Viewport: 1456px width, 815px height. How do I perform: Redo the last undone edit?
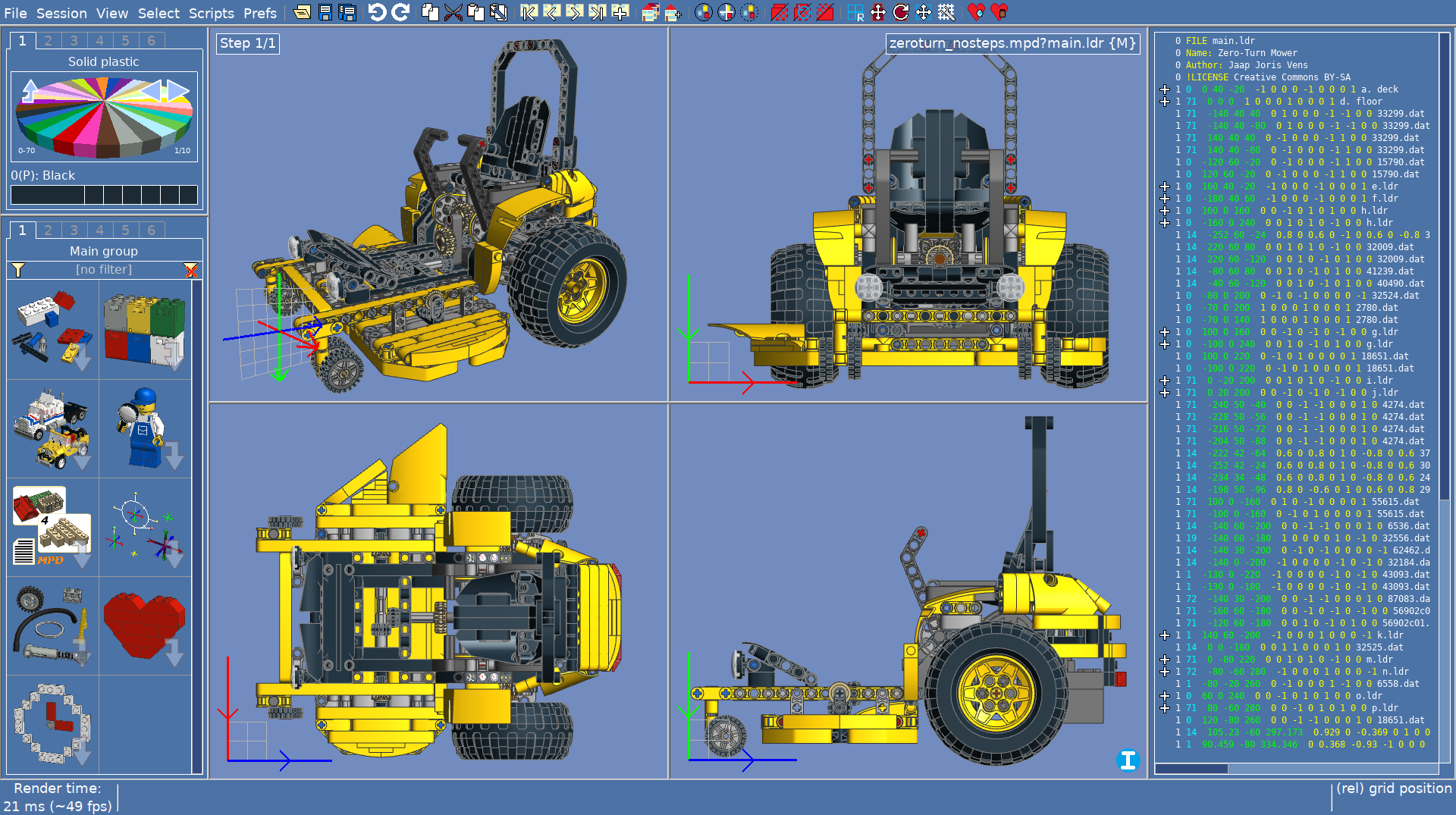point(400,12)
